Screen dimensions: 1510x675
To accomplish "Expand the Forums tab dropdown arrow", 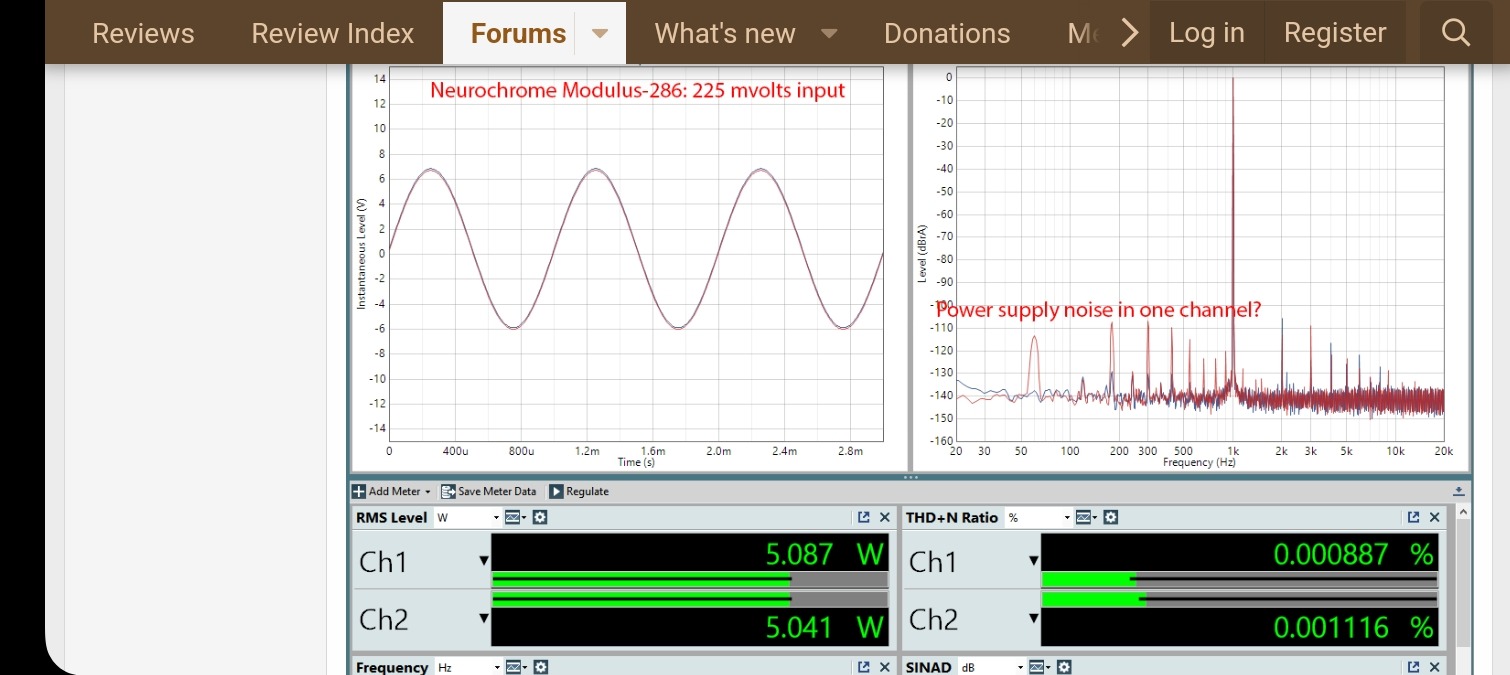I will [x=600, y=33].
